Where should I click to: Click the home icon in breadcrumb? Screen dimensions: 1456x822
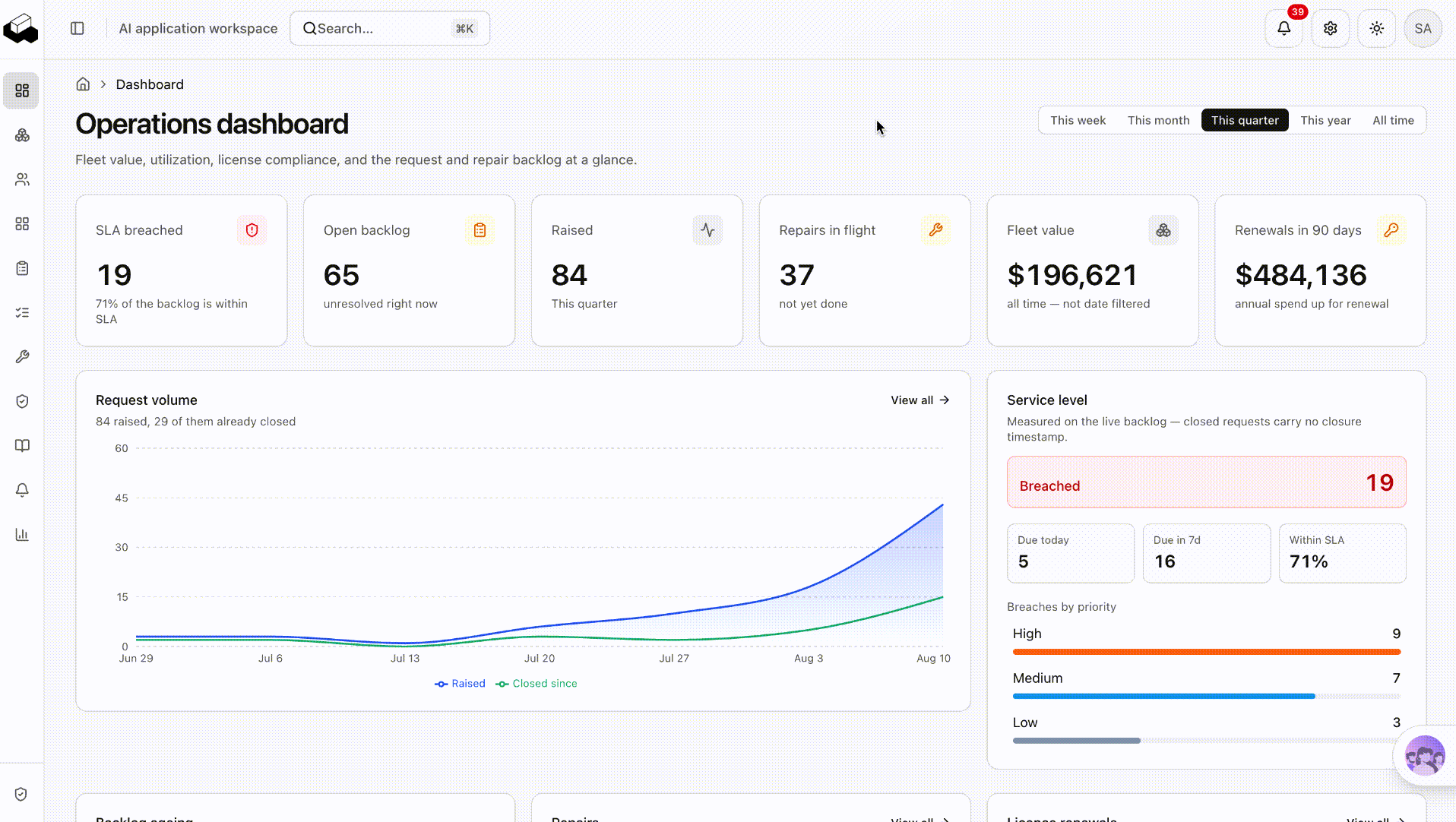[x=83, y=84]
